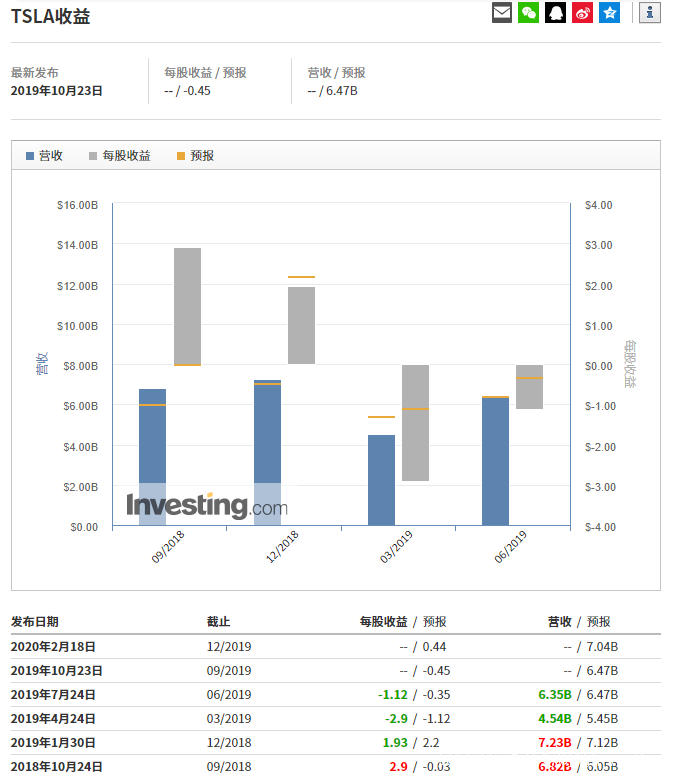
Task: Click the 截止 column header
Action: (218, 622)
